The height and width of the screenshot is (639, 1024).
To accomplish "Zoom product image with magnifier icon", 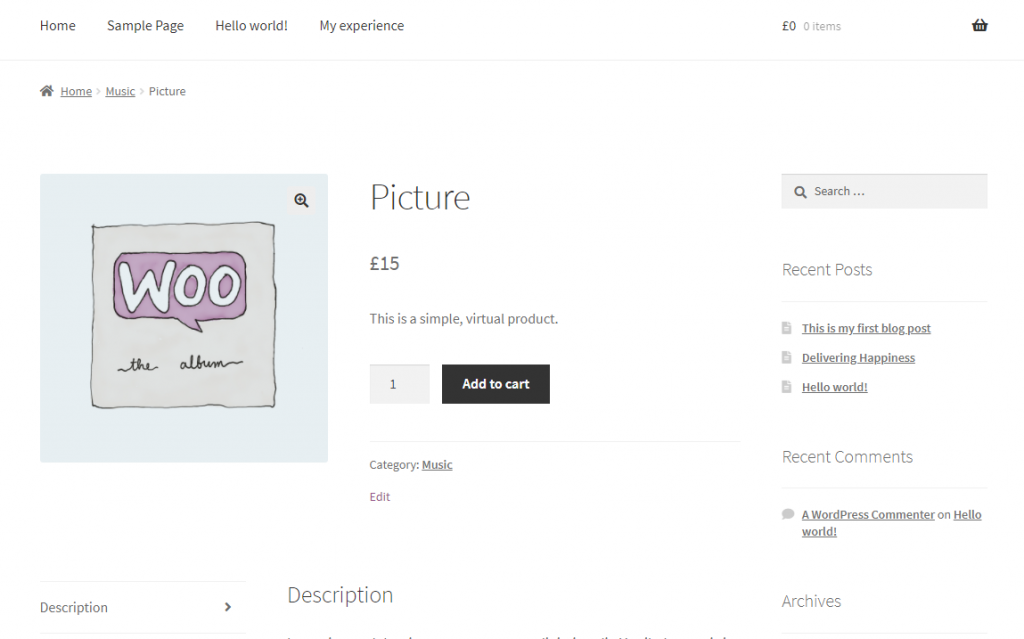I will pyautogui.click(x=301, y=201).
